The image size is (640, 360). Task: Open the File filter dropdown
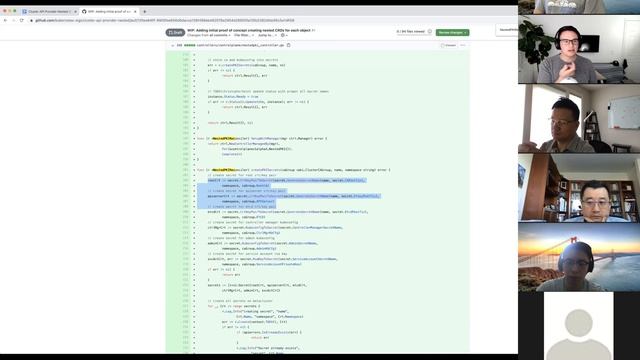point(244,36)
